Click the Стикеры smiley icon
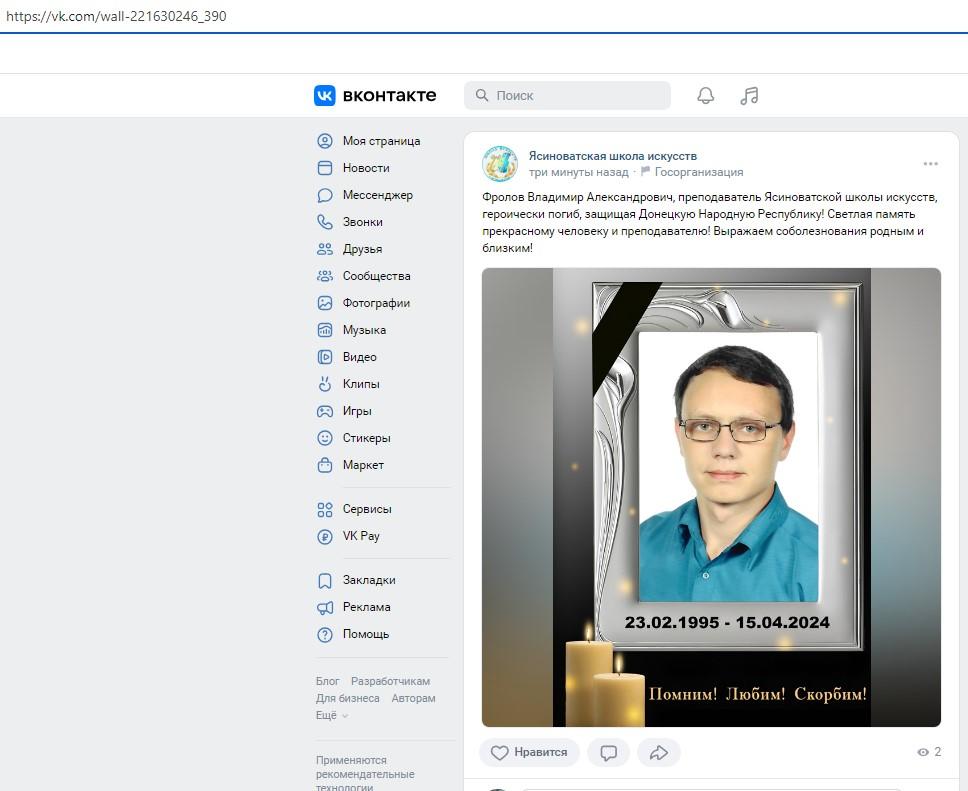Viewport: 968px width, 791px height. click(x=325, y=438)
